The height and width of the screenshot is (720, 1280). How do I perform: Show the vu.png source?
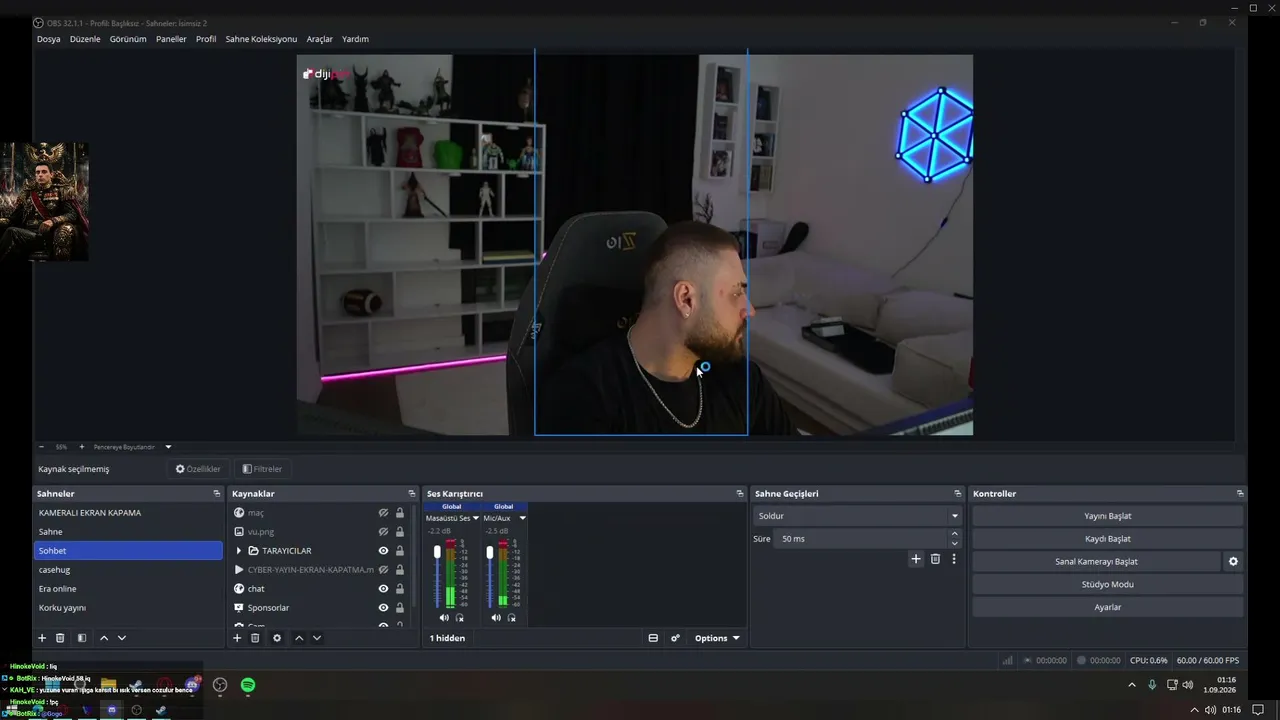[383, 532]
